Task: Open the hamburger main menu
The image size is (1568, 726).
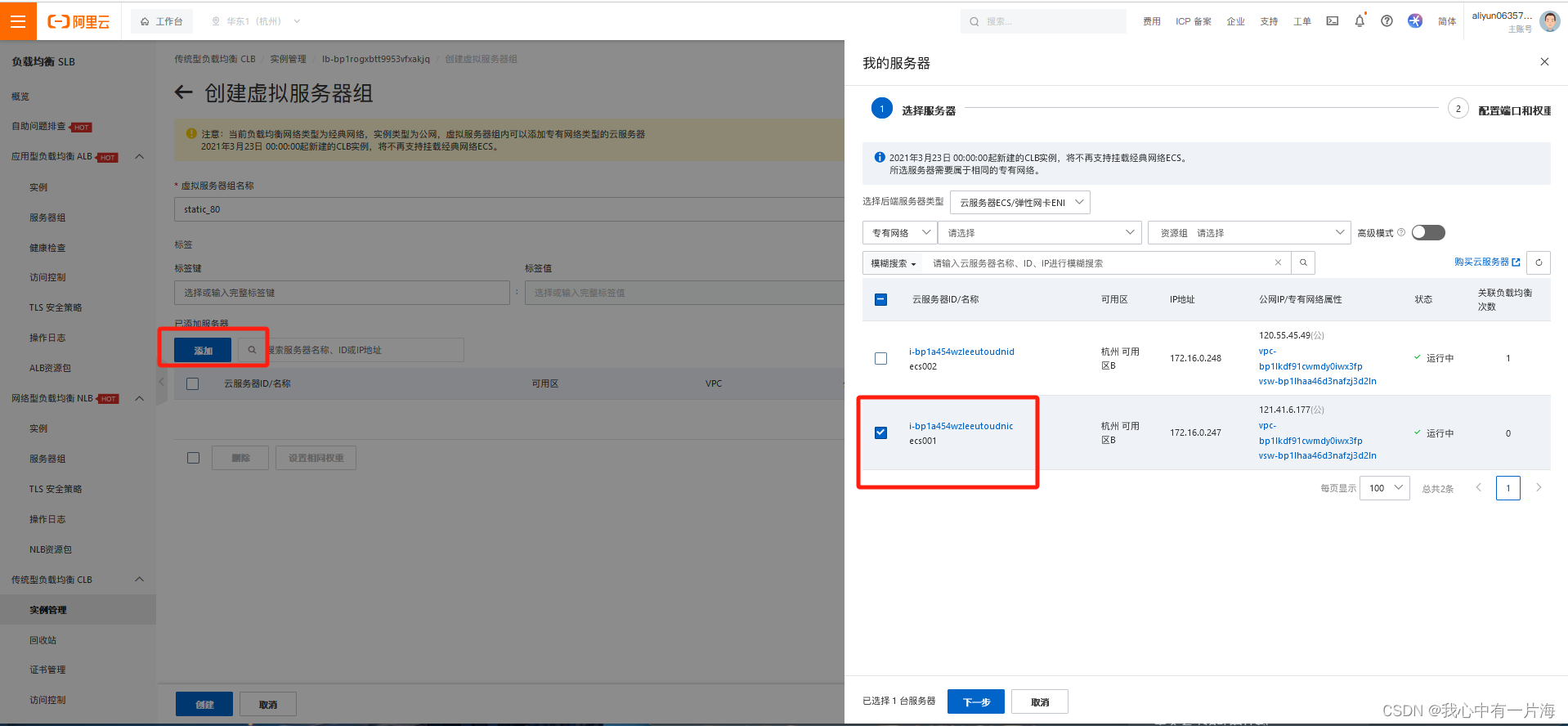Action: click(18, 21)
